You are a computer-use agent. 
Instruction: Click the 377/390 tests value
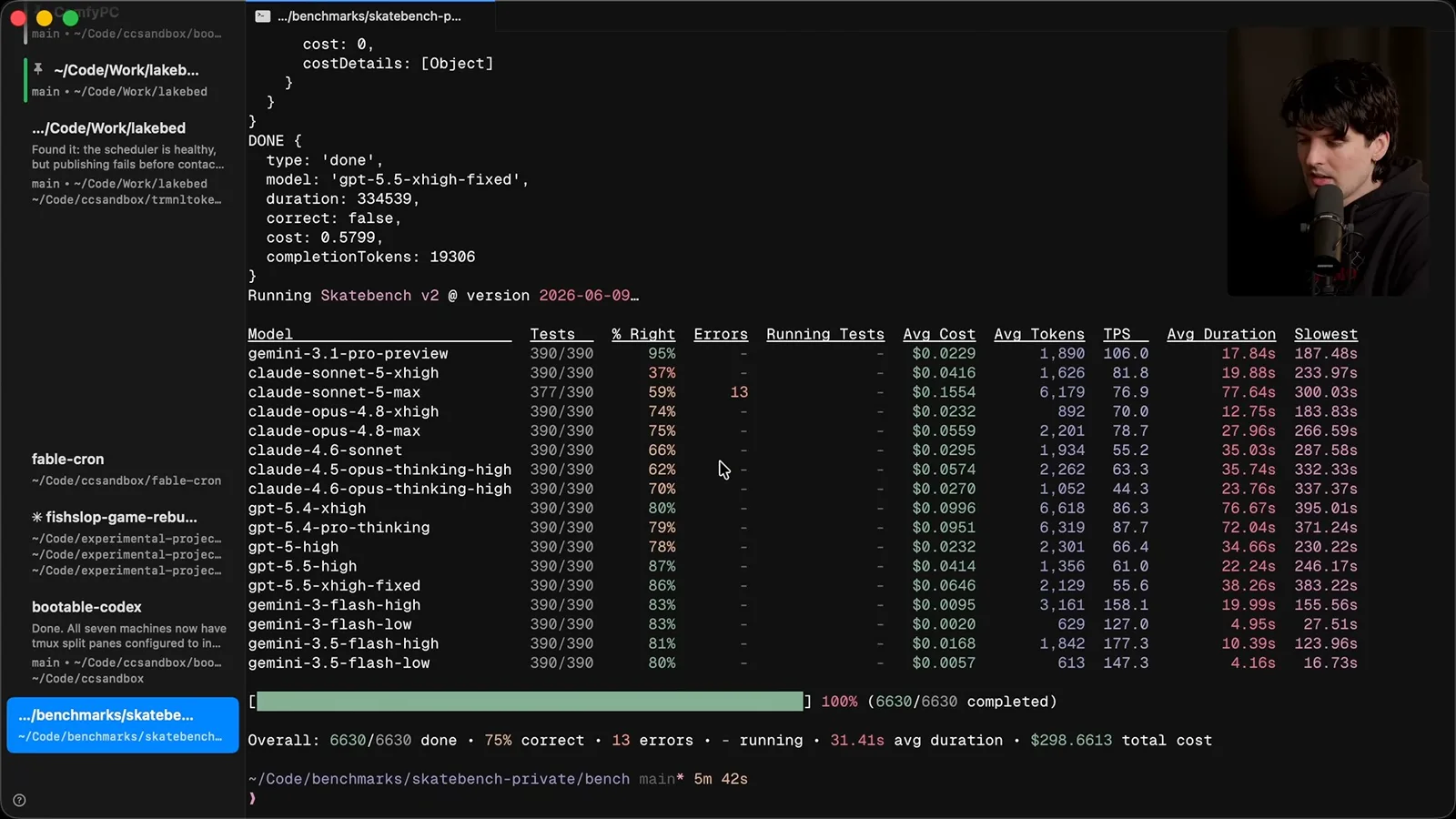point(561,392)
